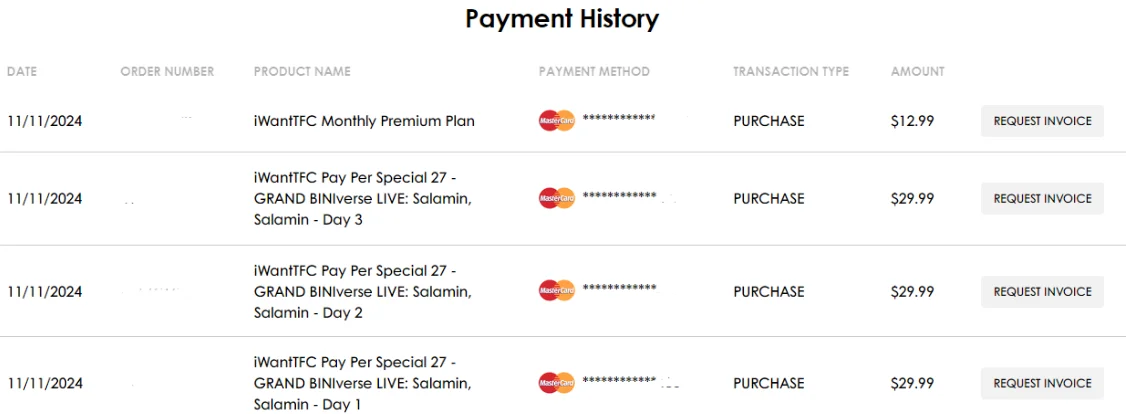The image size is (1126, 414).
Task: Request invoice for BINIverse Day 3 purchase
Action: (x=1042, y=198)
